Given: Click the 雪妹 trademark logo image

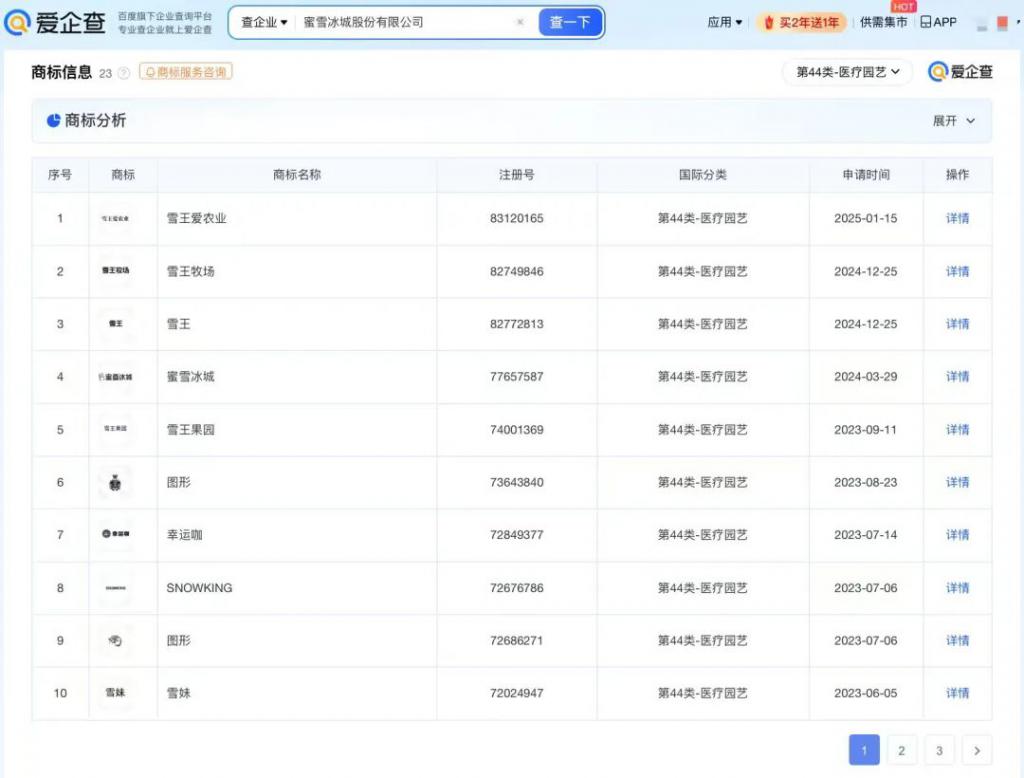Looking at the screenshot, I should click(116, 693).
